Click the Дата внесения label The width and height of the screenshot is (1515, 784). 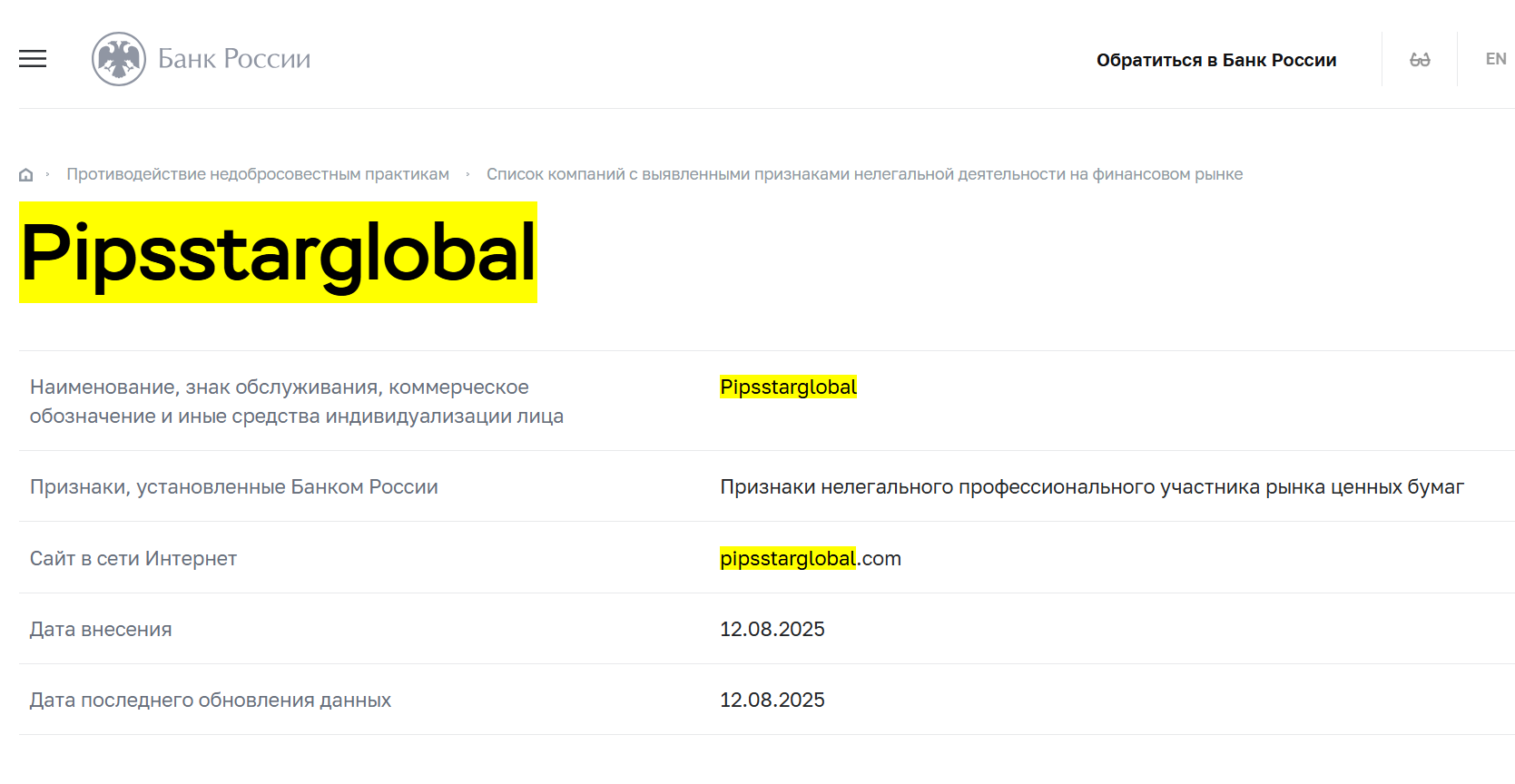101,630
